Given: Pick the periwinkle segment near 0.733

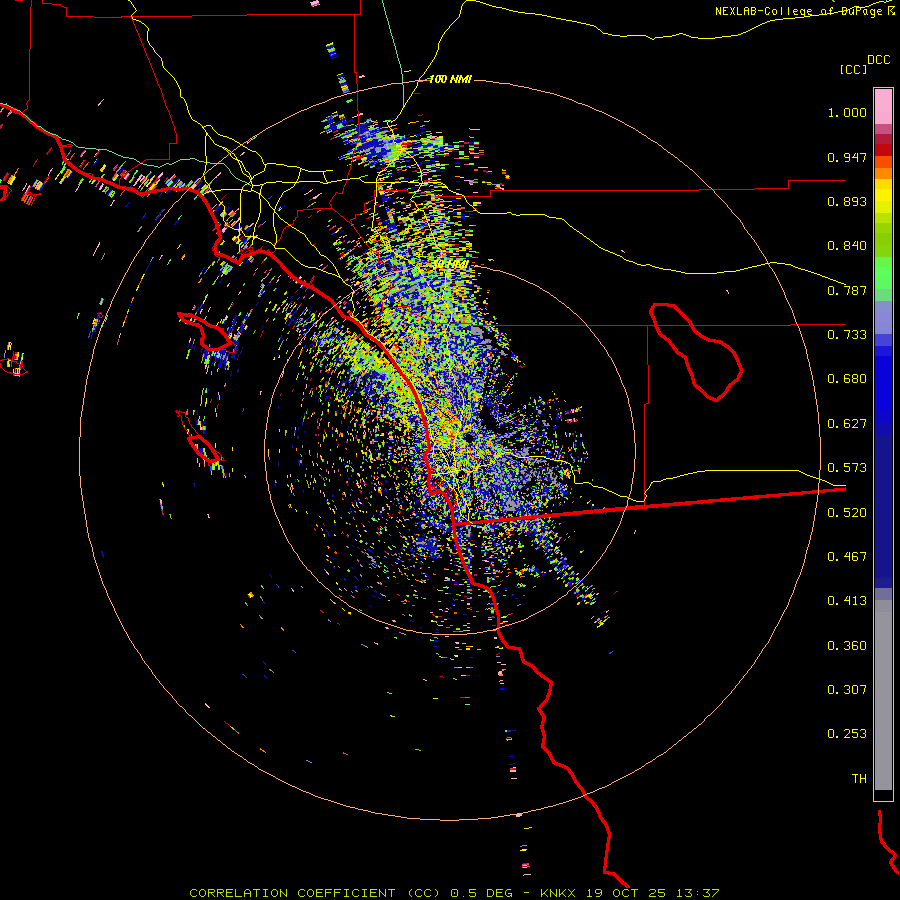Looking at the screenshot, I should [x=883, y=317].
